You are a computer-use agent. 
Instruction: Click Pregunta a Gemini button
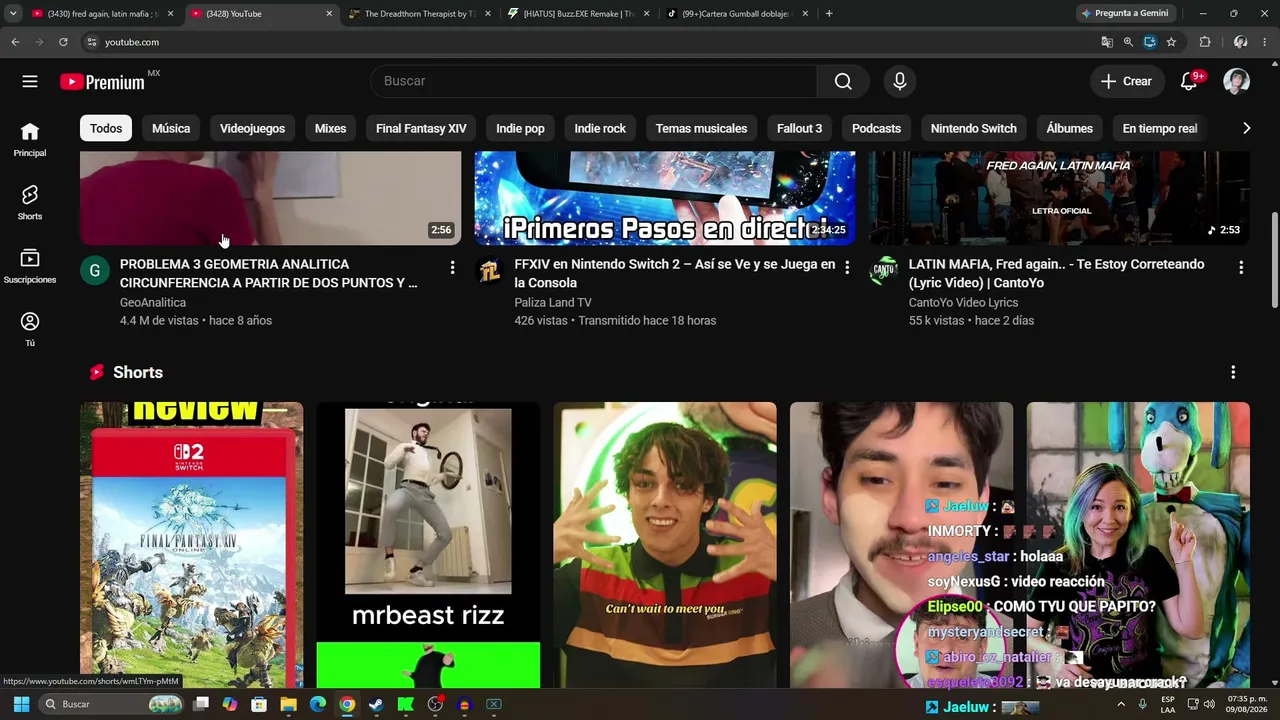tap(1125, 13)
